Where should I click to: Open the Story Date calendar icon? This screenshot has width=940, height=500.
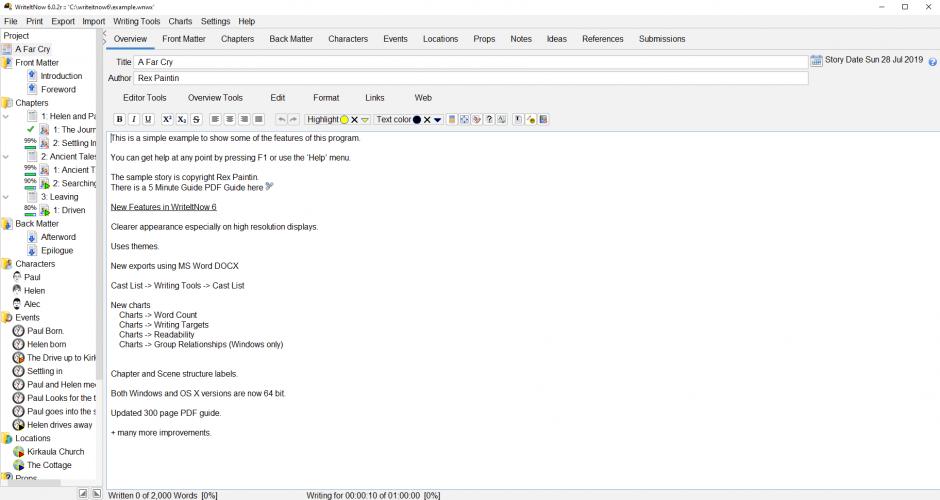pyautogui.click(x=816, y=60)
